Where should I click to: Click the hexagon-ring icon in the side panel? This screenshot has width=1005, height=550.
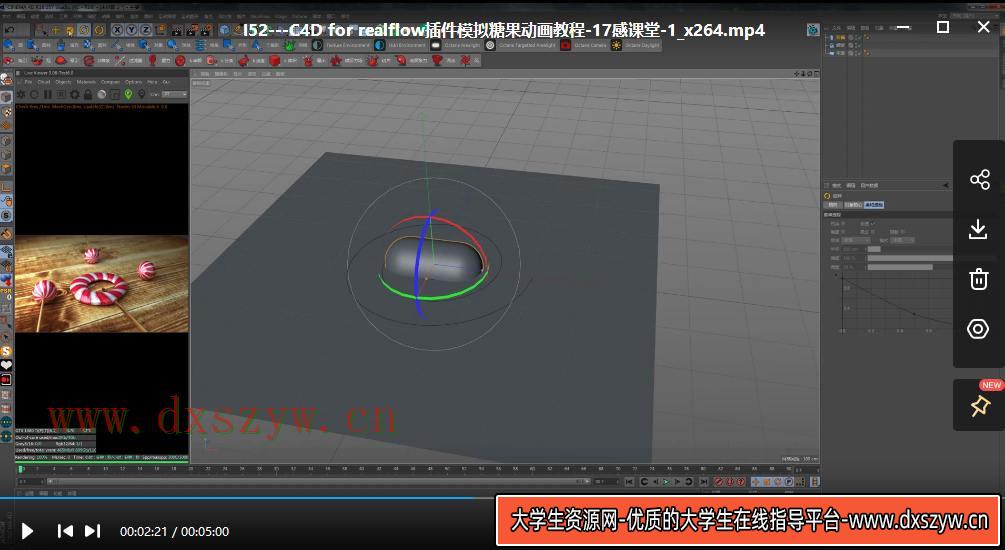tap(978, 329)
